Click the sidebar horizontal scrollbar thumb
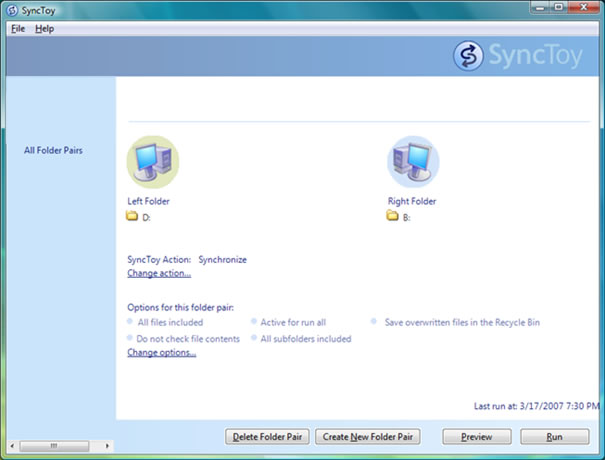 click(54, 446)
